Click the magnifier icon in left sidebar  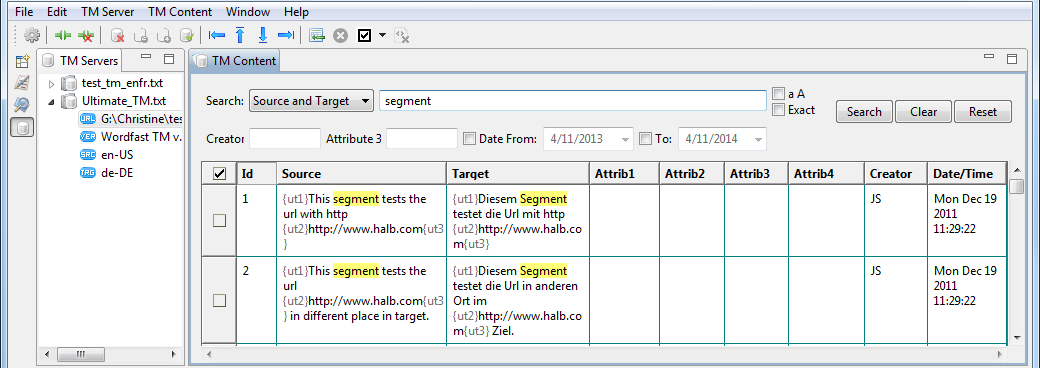[x=22, y=104]
